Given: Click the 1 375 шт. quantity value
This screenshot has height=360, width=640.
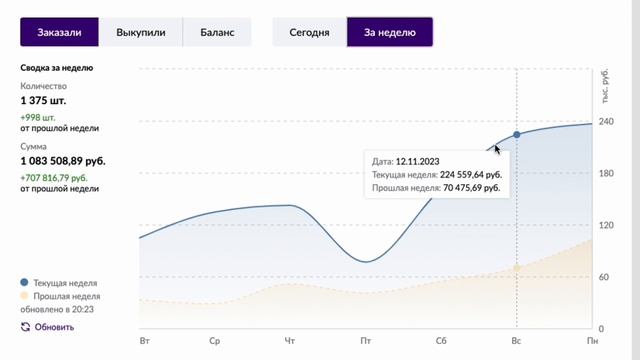Looking at the screenshot, I should tap(43, 101).
